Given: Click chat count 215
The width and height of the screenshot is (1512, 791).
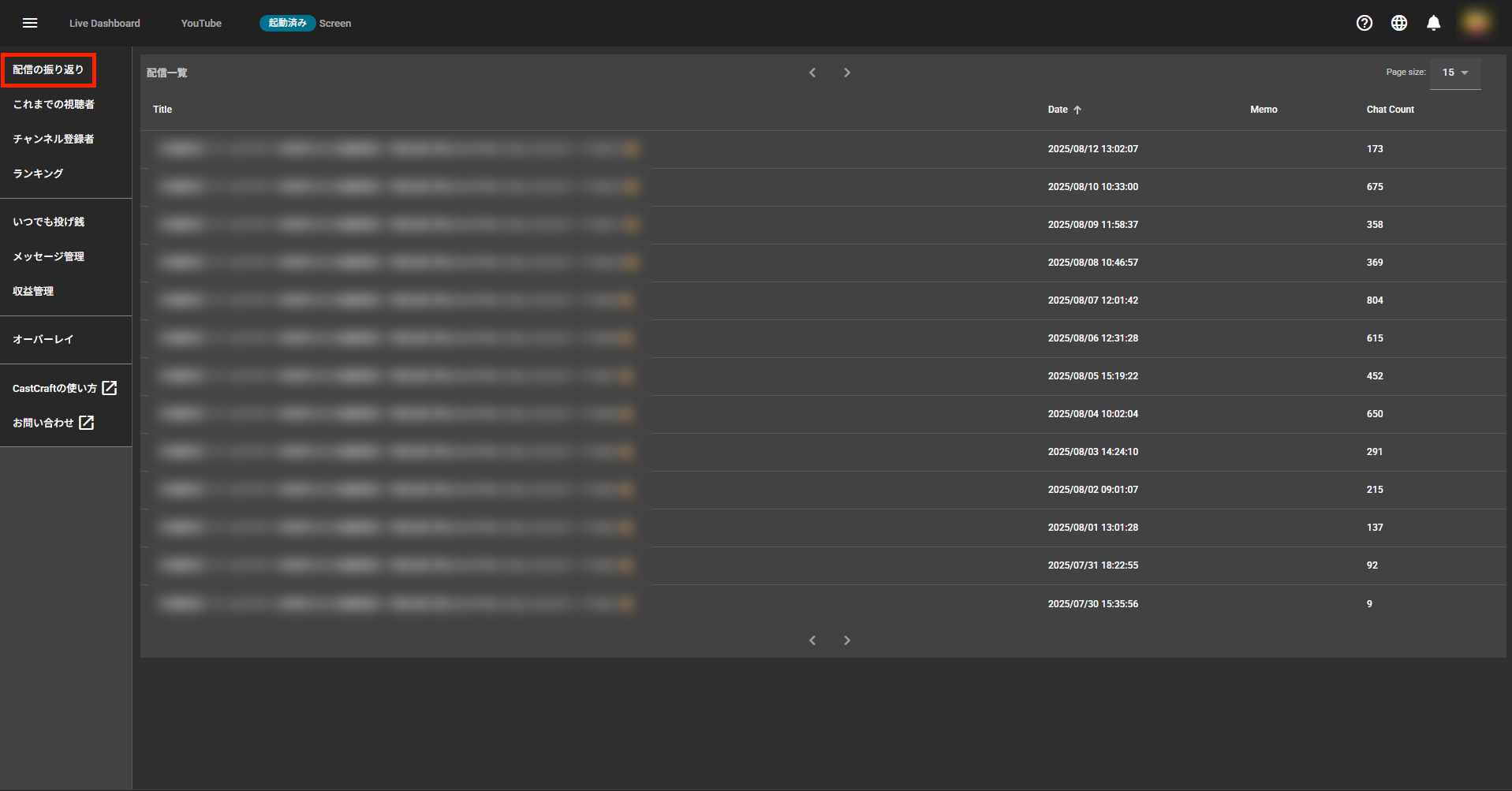Looking at the screenshot, I should (1375, 490).
